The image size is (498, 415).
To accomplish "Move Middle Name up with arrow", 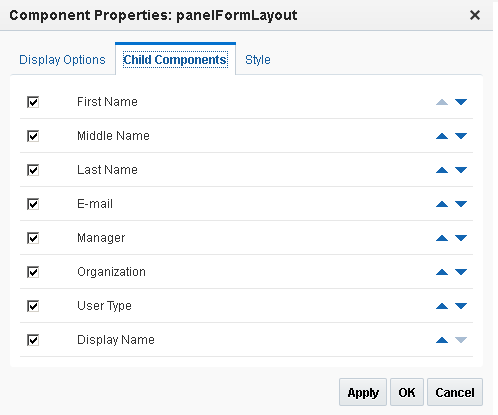I will [x=442, y=136].
